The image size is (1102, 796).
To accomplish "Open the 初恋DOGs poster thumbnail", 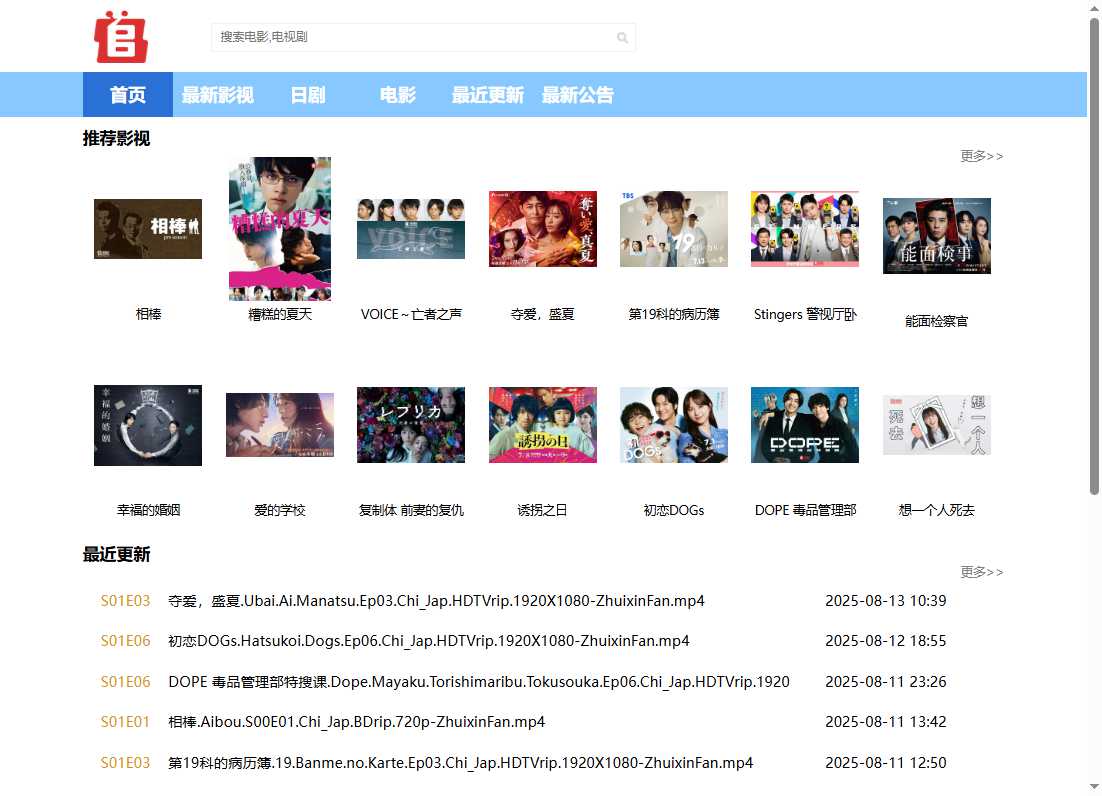I will click(673, 425).
